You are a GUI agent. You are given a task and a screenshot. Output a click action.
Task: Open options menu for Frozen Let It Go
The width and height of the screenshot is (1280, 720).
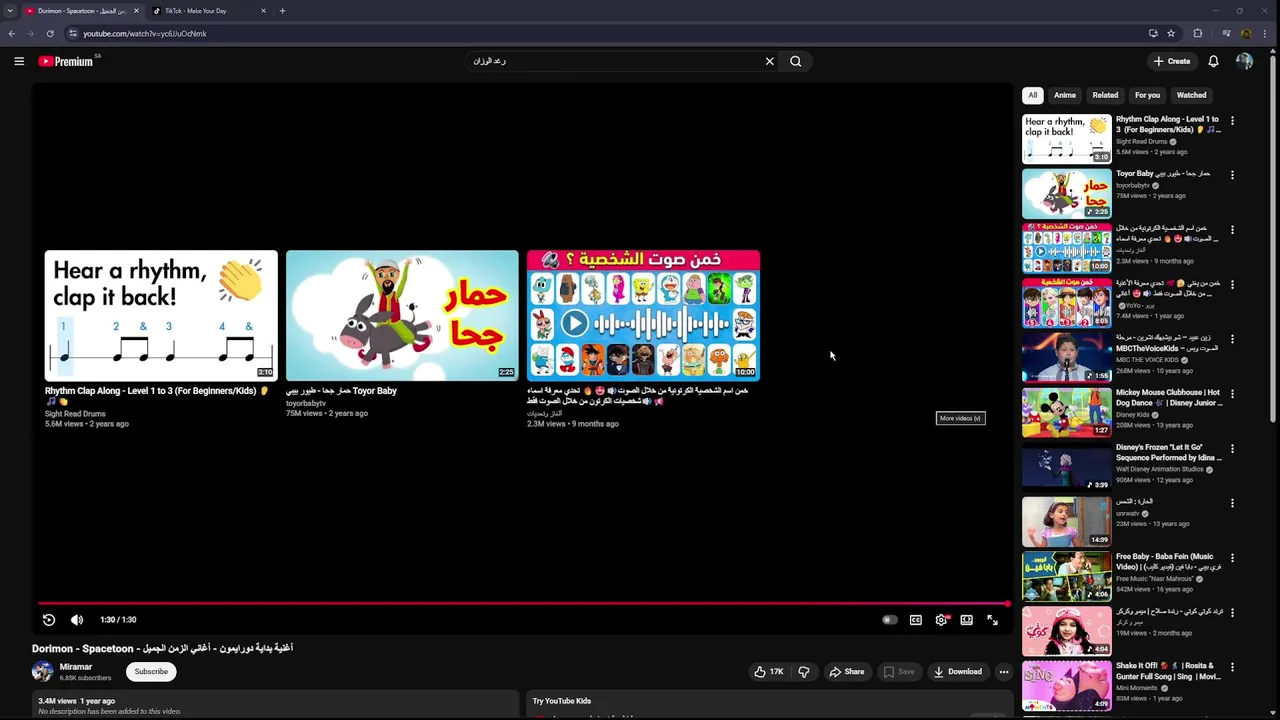click(1232, 449)
